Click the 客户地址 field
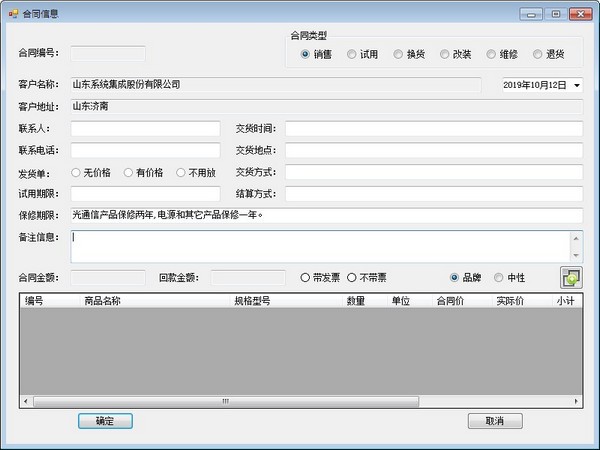The width and height of the screenshot is (600, 450). tap(327, 106)
